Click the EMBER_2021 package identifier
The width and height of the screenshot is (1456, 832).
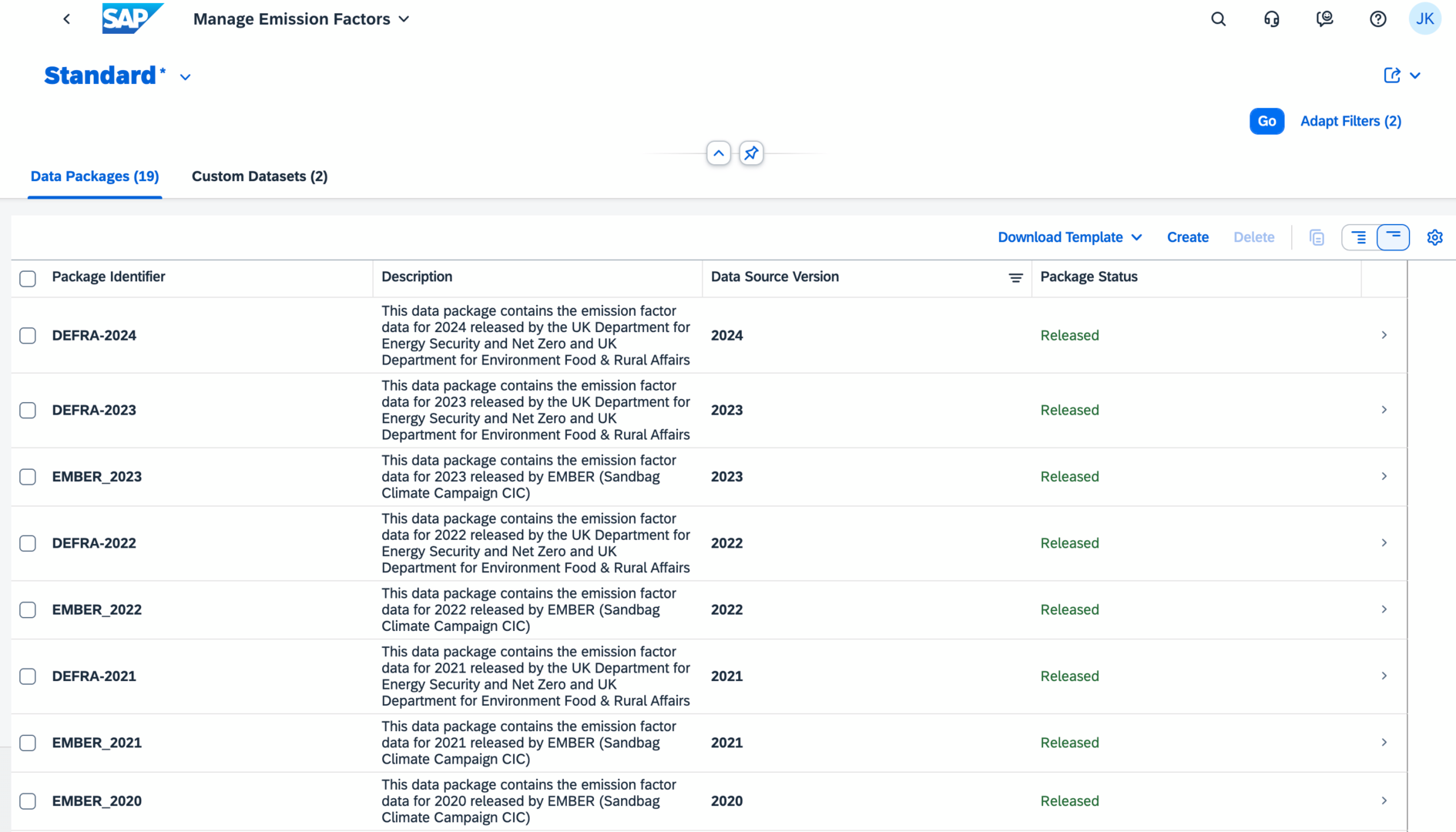96,743
